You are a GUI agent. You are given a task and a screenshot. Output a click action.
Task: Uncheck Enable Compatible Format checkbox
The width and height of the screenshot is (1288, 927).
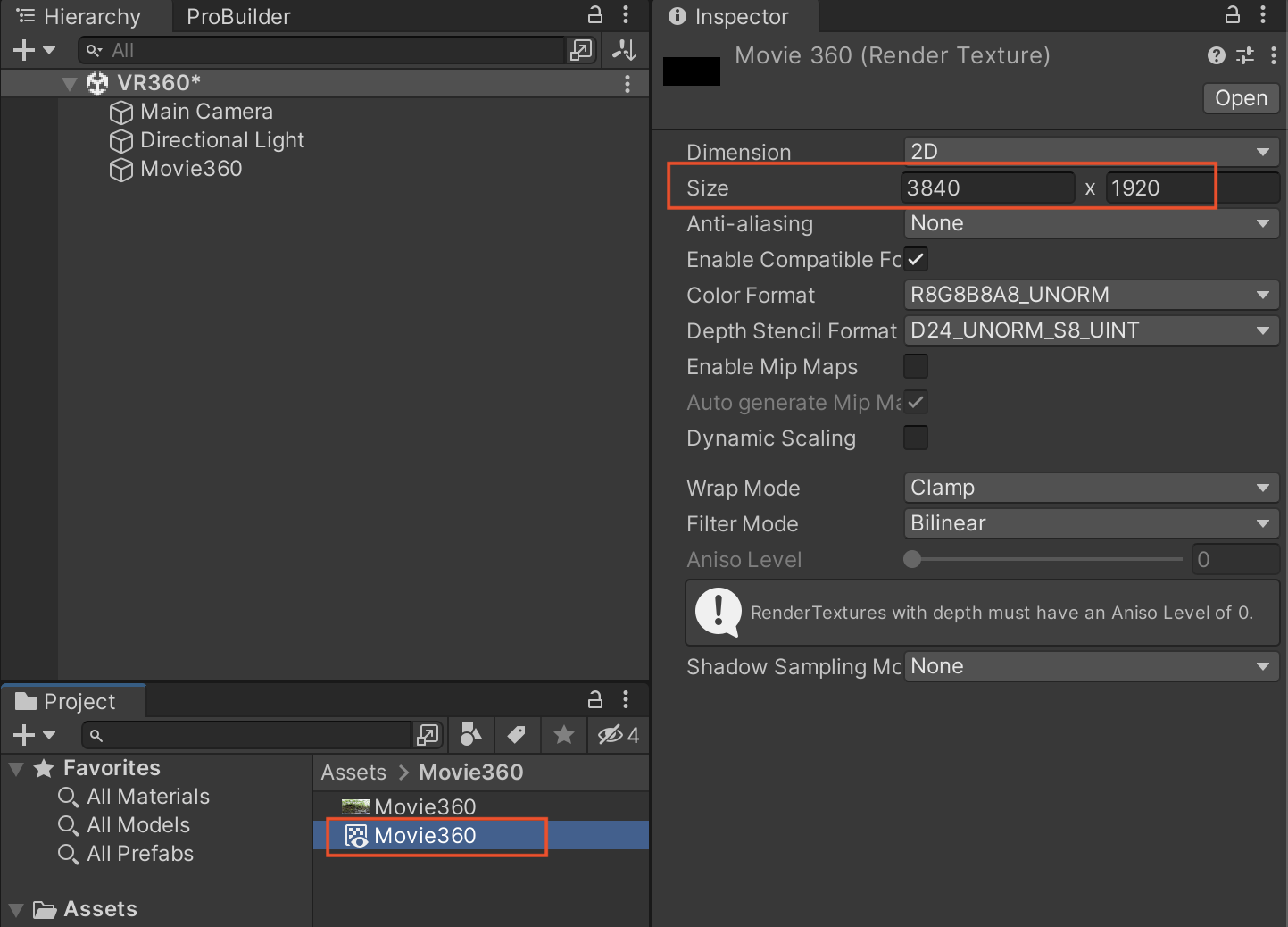point(916,259)
